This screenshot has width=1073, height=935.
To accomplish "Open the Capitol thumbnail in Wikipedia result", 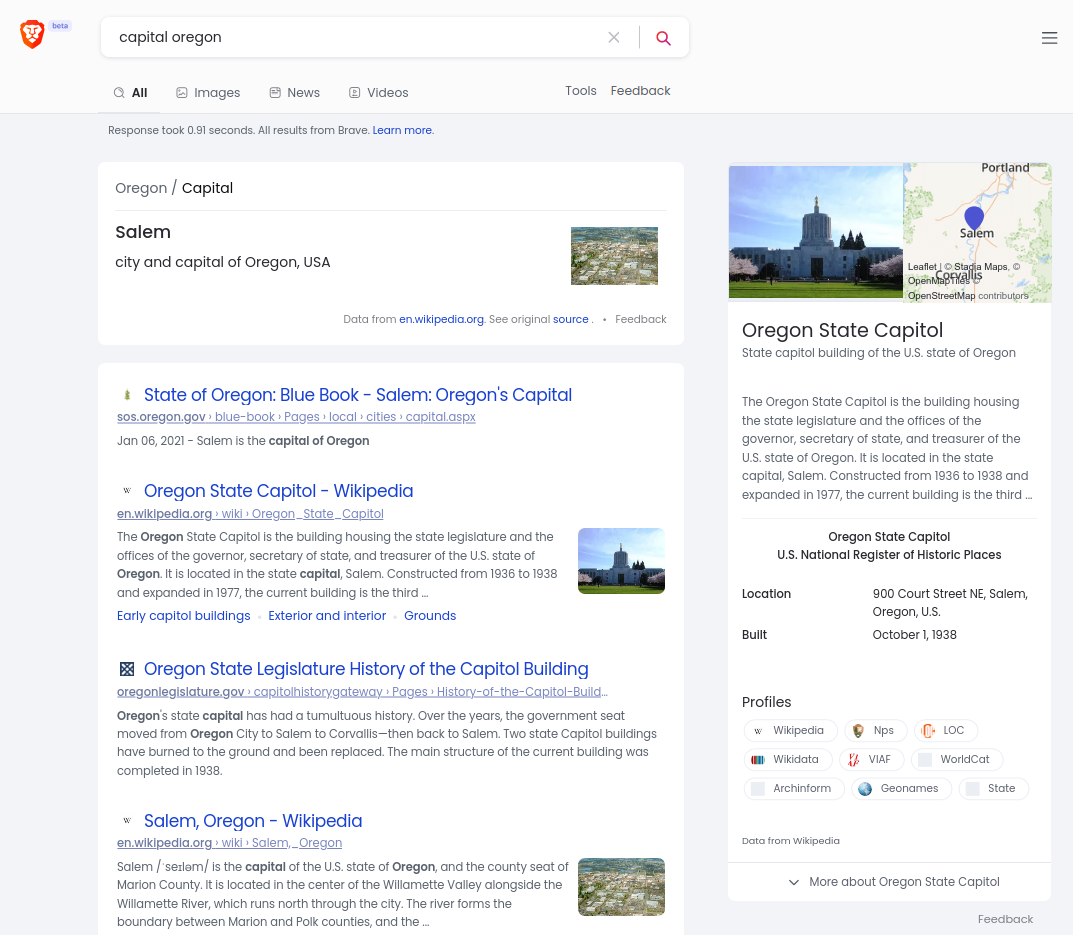I will [x=621, y=561].
